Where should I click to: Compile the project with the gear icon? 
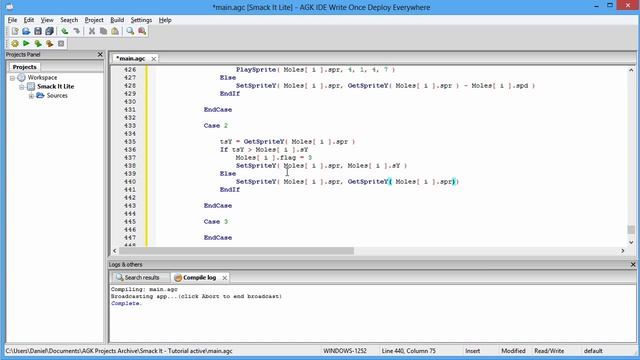pos(15,43)
